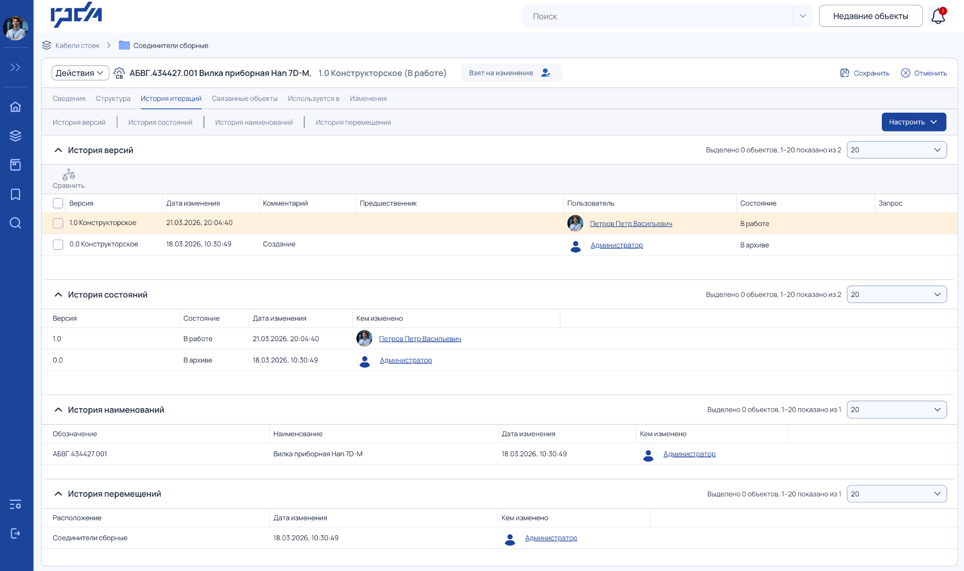Go to Home via sidebar house icon
The width and height of the screenshot is (964, 571).
coord(15,106)
